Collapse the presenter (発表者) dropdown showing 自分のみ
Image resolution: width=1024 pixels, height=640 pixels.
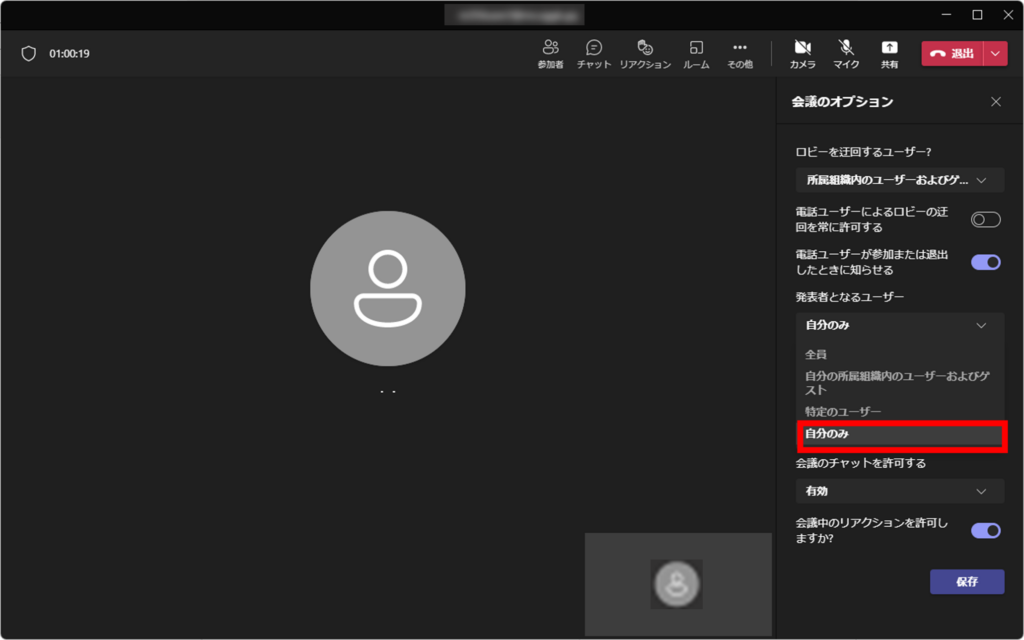pos(899,326)
